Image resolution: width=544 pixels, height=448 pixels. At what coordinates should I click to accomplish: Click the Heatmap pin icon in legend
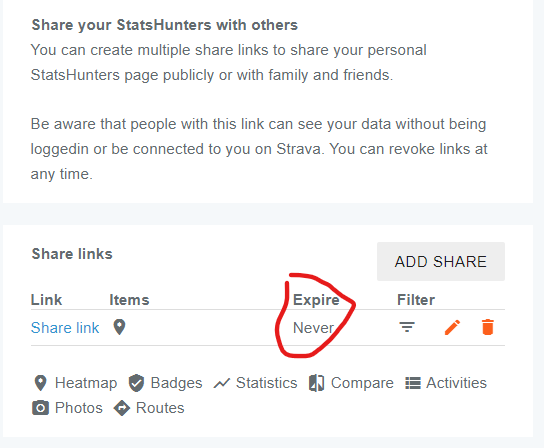[x=41, y=383]
